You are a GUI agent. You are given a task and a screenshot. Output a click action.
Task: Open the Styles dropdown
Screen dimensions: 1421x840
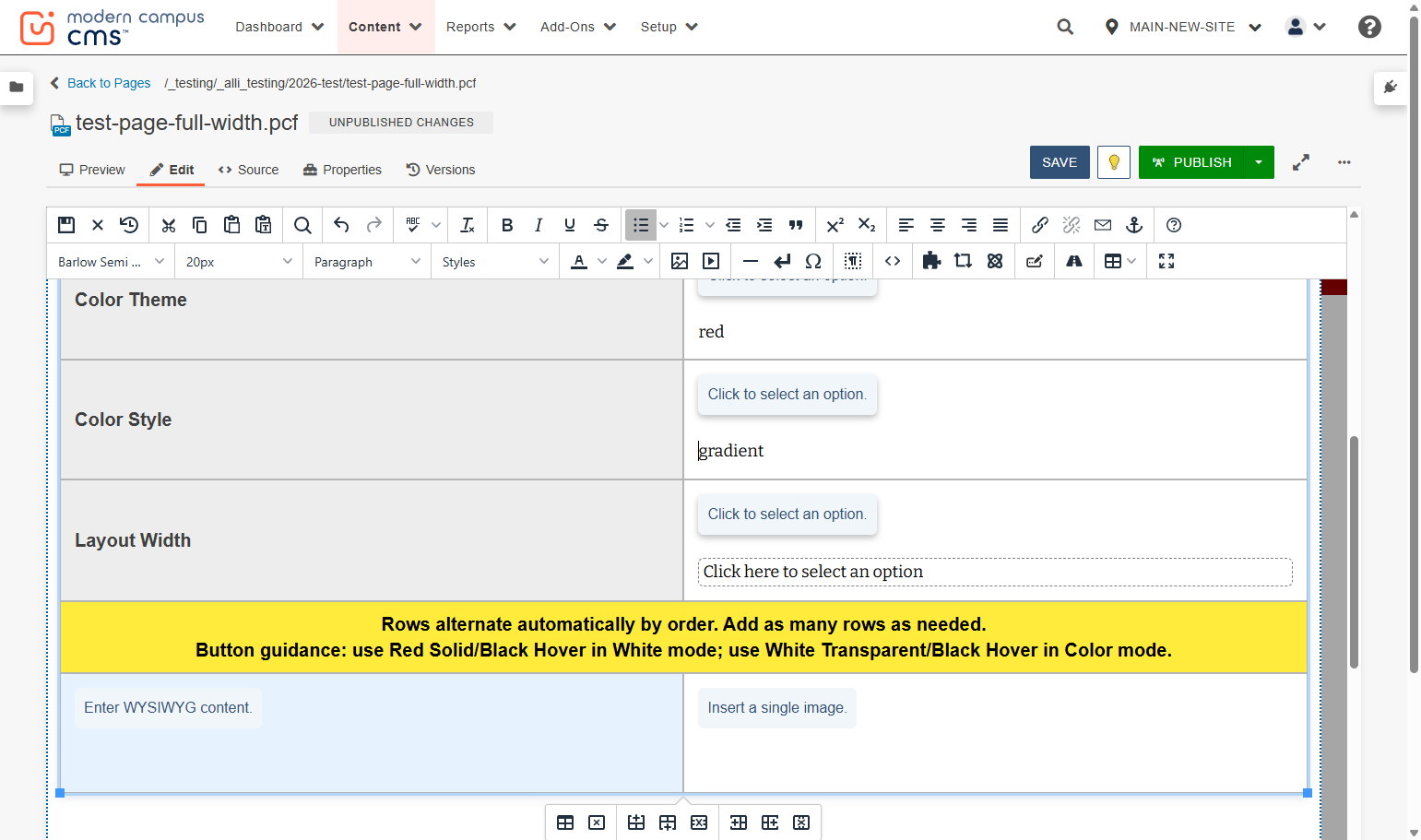pos(495,262)
